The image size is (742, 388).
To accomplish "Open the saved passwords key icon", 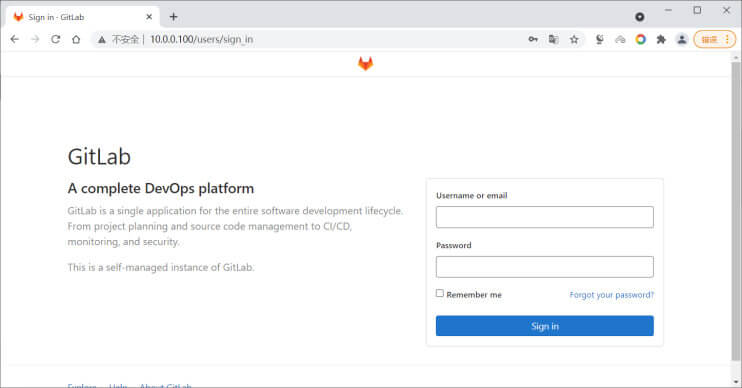I will 533,39.
